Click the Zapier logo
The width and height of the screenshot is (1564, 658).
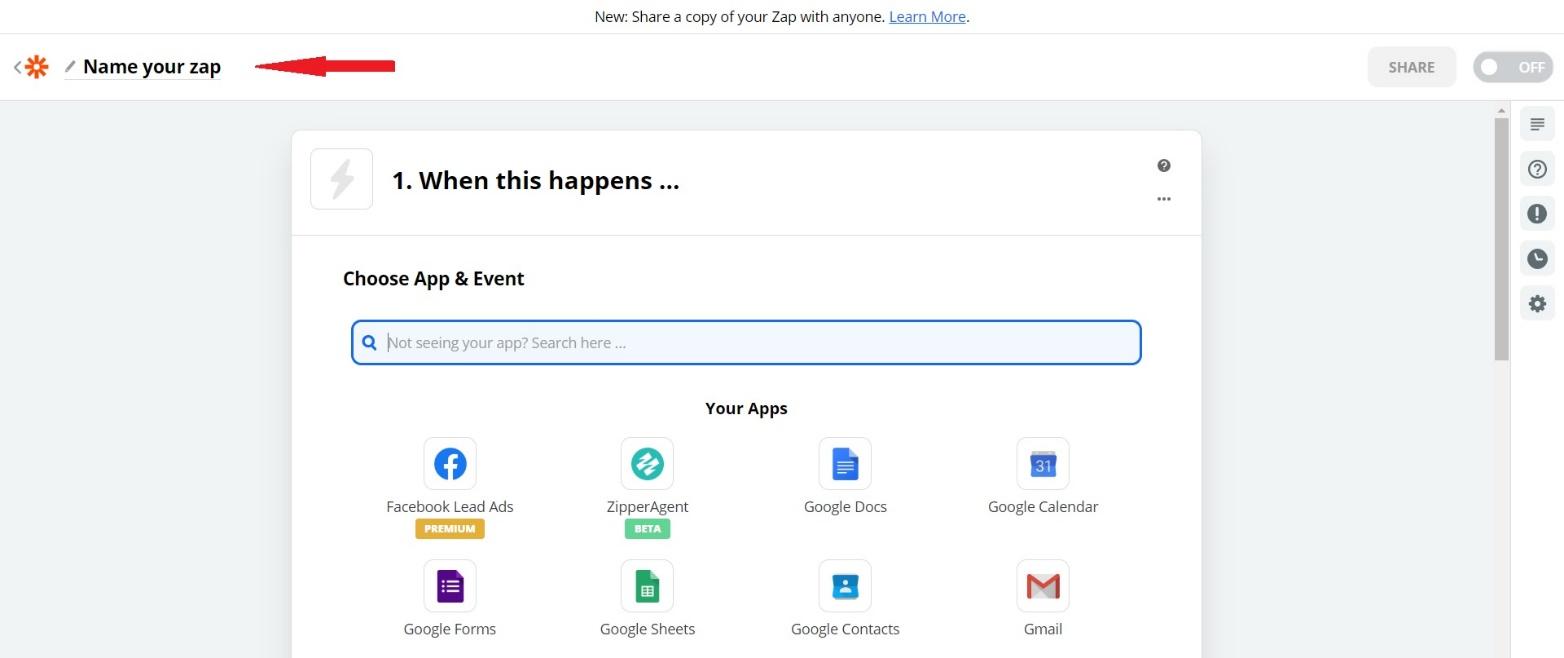tap(36, 66)
